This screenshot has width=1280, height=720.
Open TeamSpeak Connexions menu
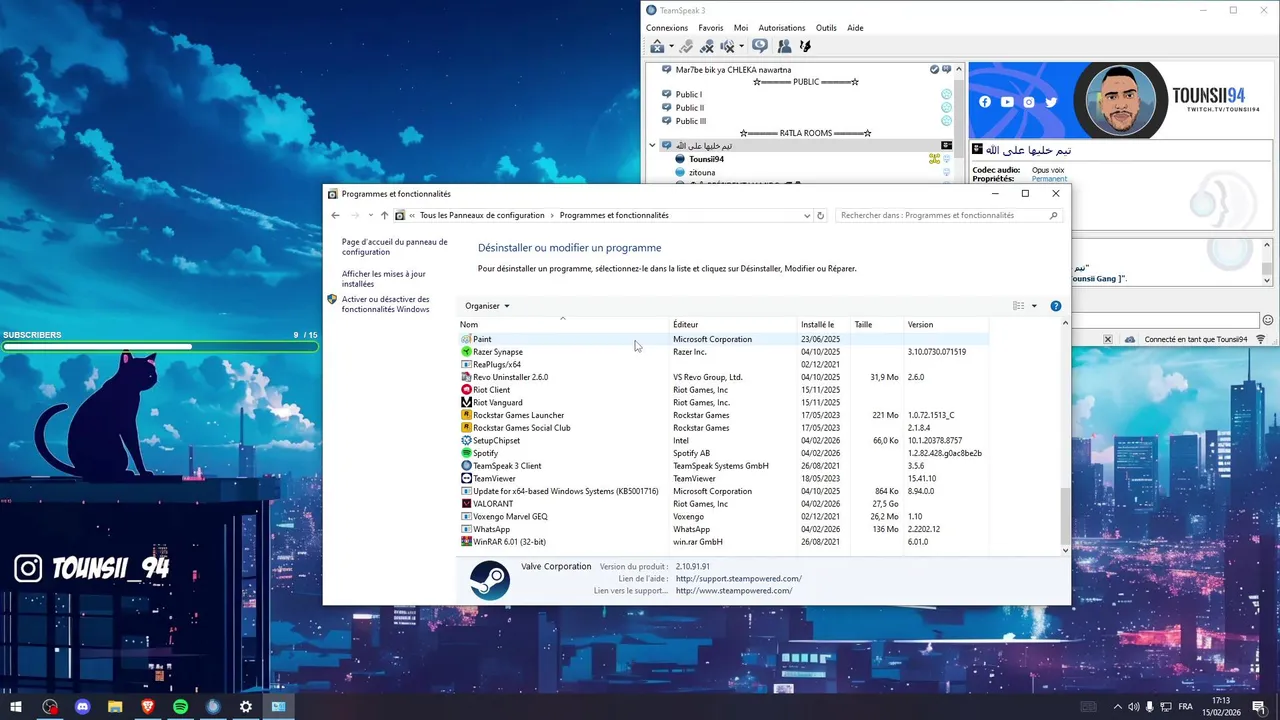click(667, 28)
